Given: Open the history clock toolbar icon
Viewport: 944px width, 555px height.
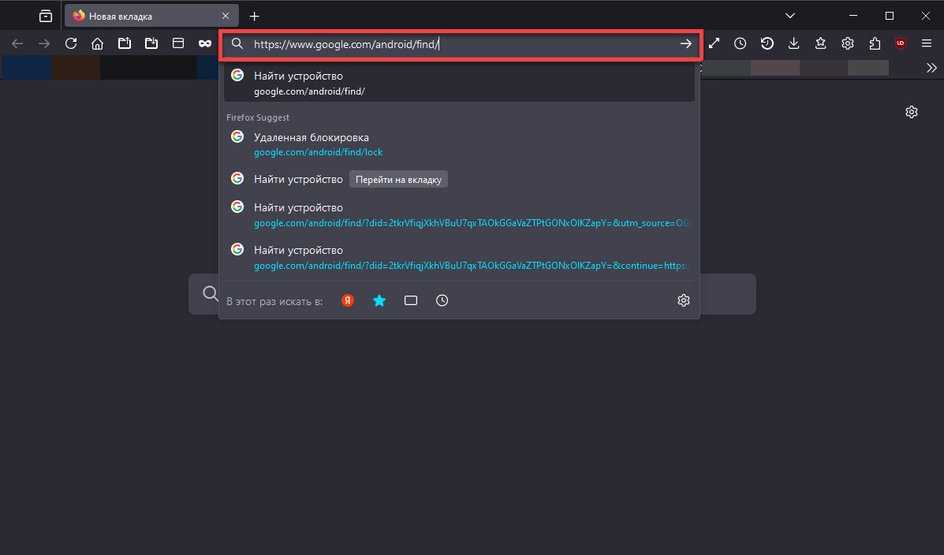Looking at the screenshot, I should [740, 43].
